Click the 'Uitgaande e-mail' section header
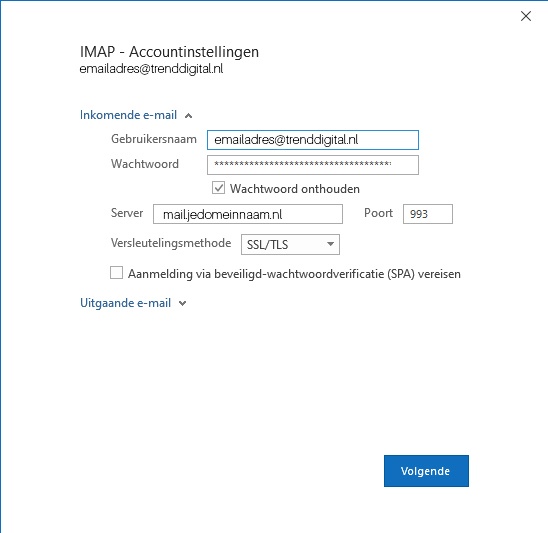This screenshot has height=533, width=548. 125,303
